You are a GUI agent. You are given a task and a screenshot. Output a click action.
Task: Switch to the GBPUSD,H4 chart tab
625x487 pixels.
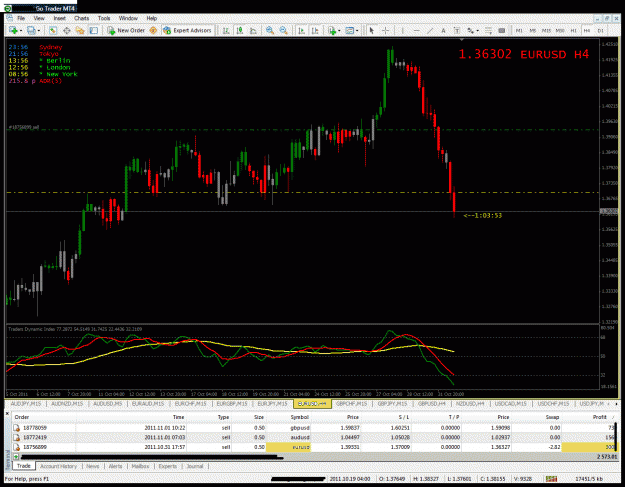coord(432,404)
